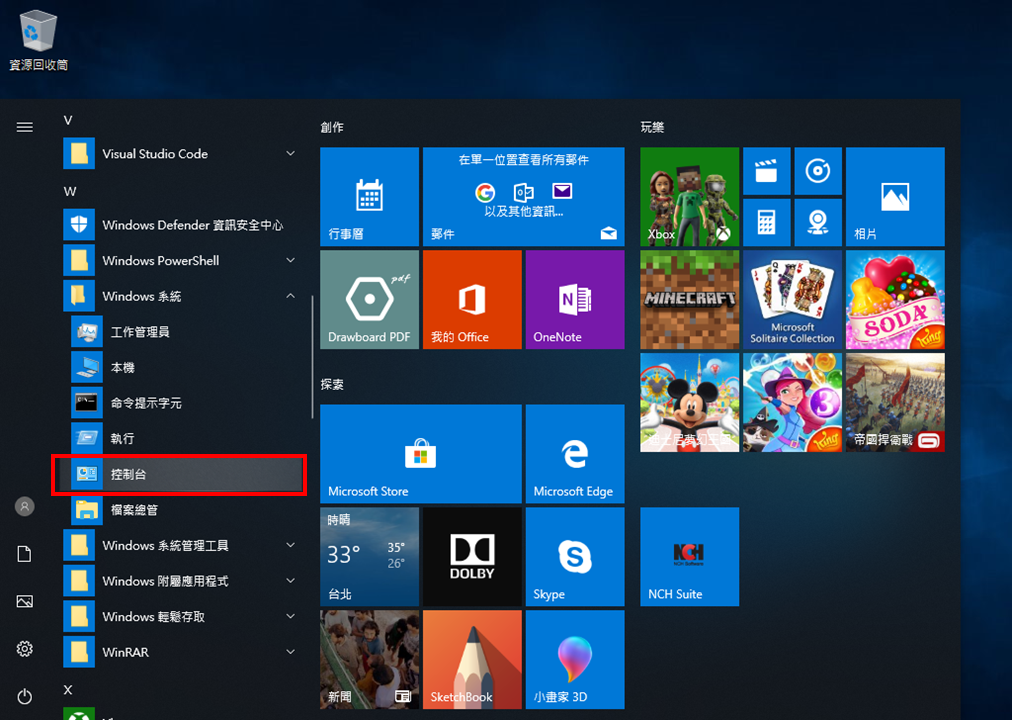
Task: Open the Calendar tile
Action: pos(369,197)
